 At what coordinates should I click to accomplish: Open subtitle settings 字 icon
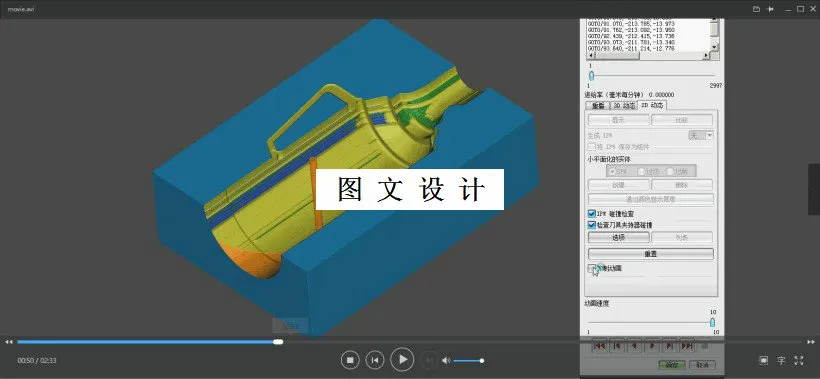[x=781, y=360]
